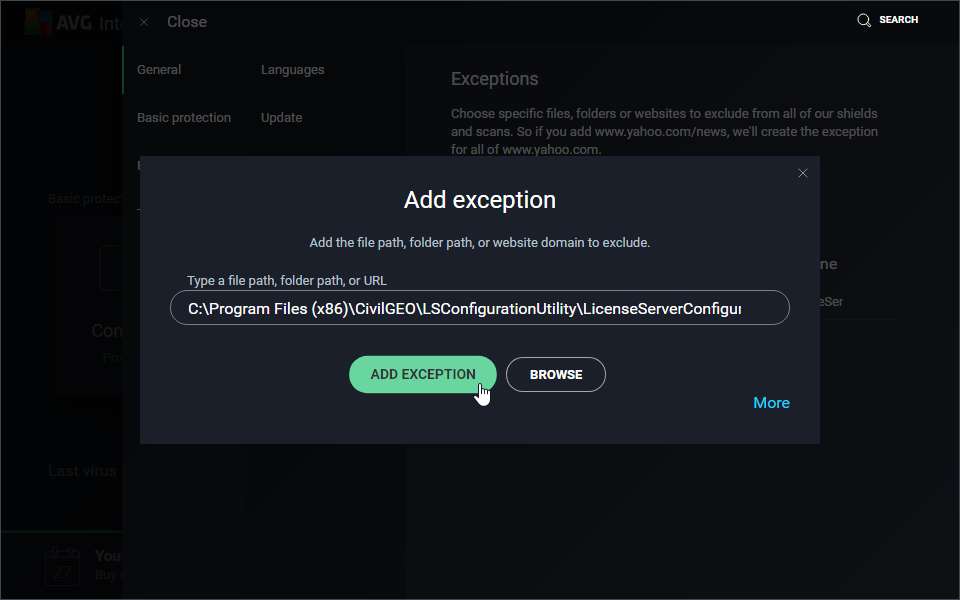Open the Update settings section
The image size is (960, 600).
[282, 118]
